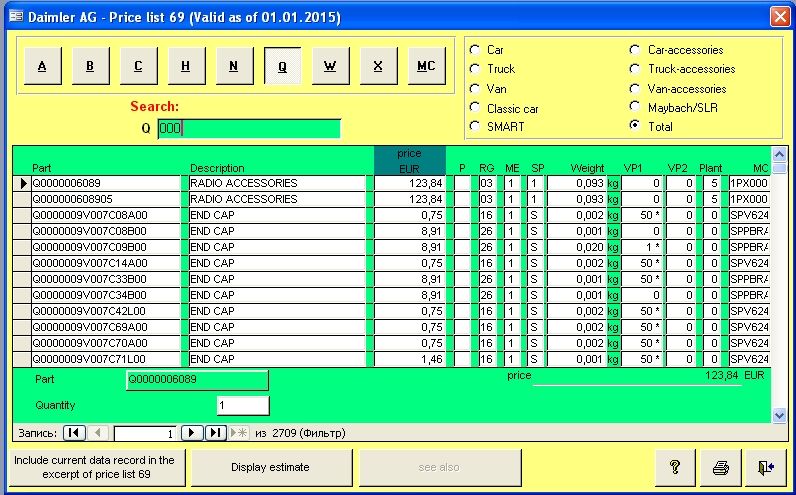Switch to letter W part group

click(330, 66)
